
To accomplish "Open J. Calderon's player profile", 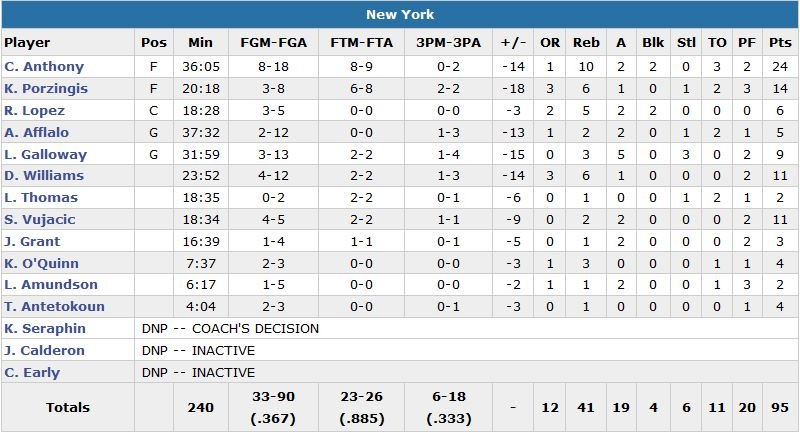I will (44, 351).
